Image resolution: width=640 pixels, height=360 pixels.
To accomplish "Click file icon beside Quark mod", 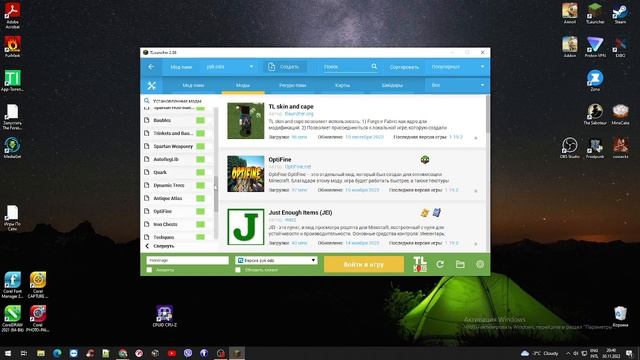I will click(x=147, y=172).
